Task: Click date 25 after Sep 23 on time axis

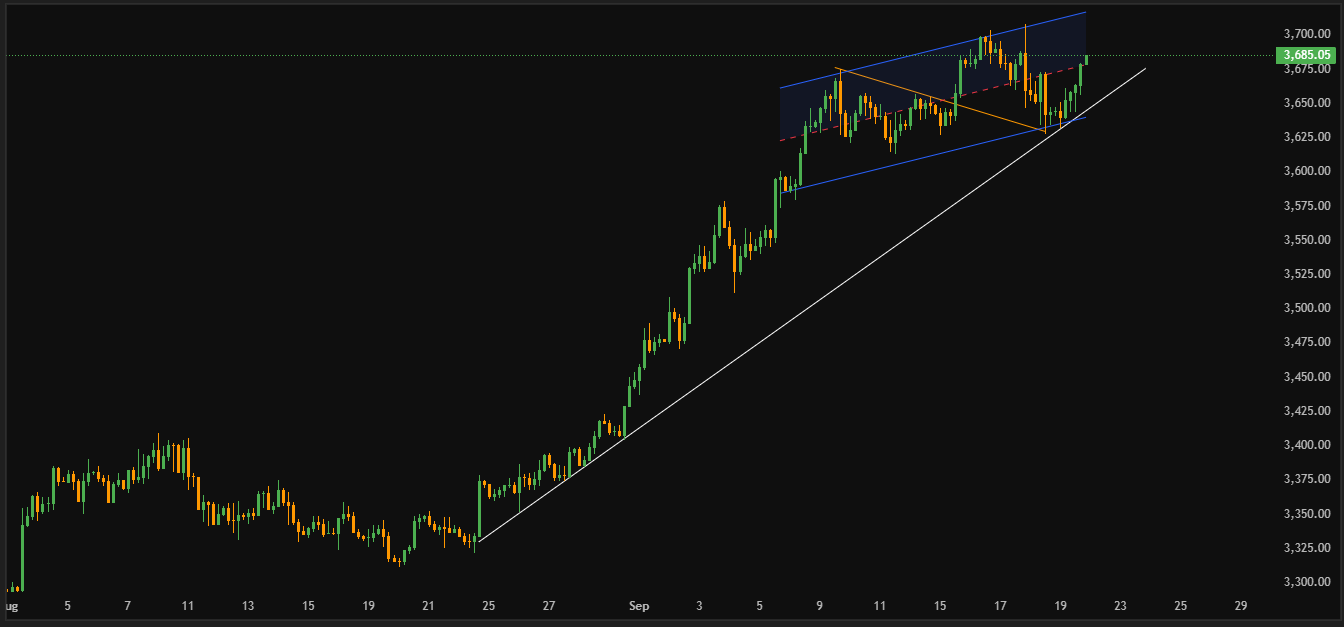Action: point(1180,606)
